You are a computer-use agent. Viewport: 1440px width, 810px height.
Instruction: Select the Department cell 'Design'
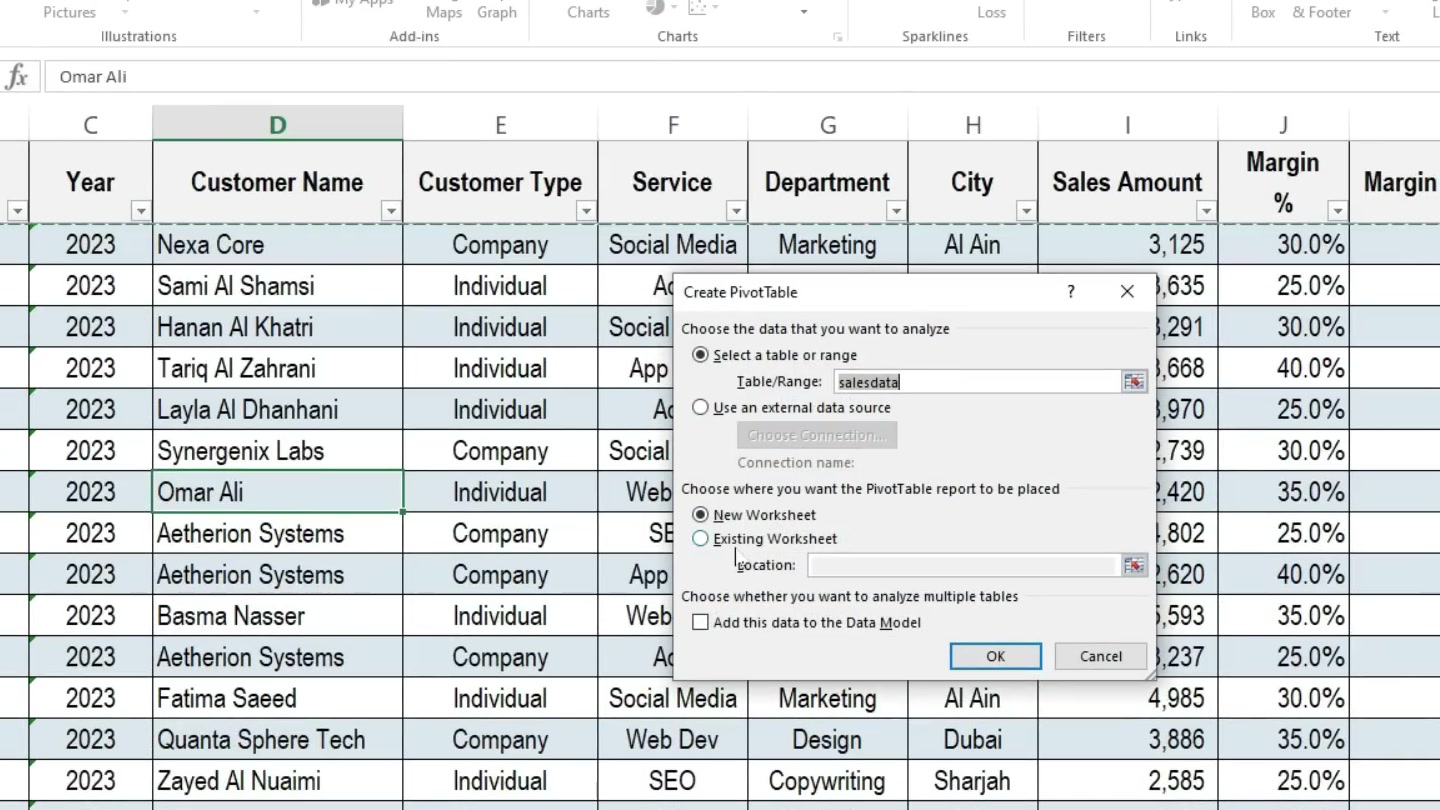click(x=828, y=740)
